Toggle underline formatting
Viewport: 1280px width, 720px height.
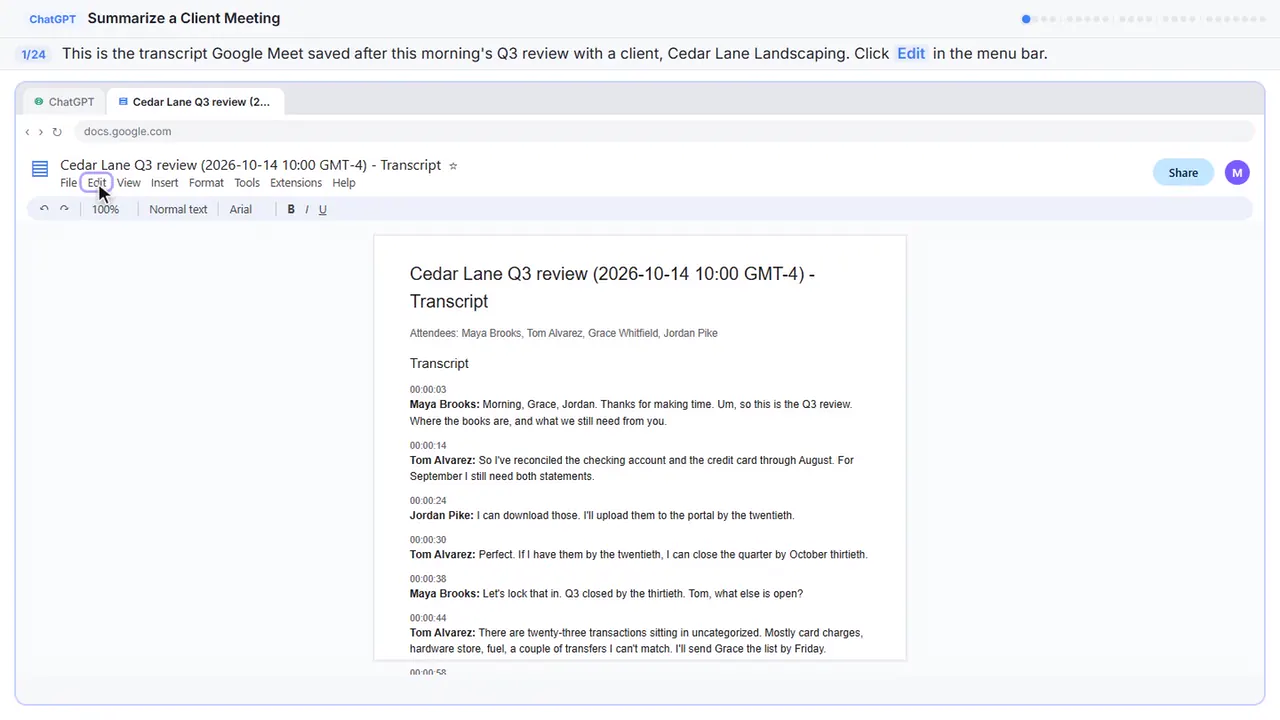coord(322,209)
